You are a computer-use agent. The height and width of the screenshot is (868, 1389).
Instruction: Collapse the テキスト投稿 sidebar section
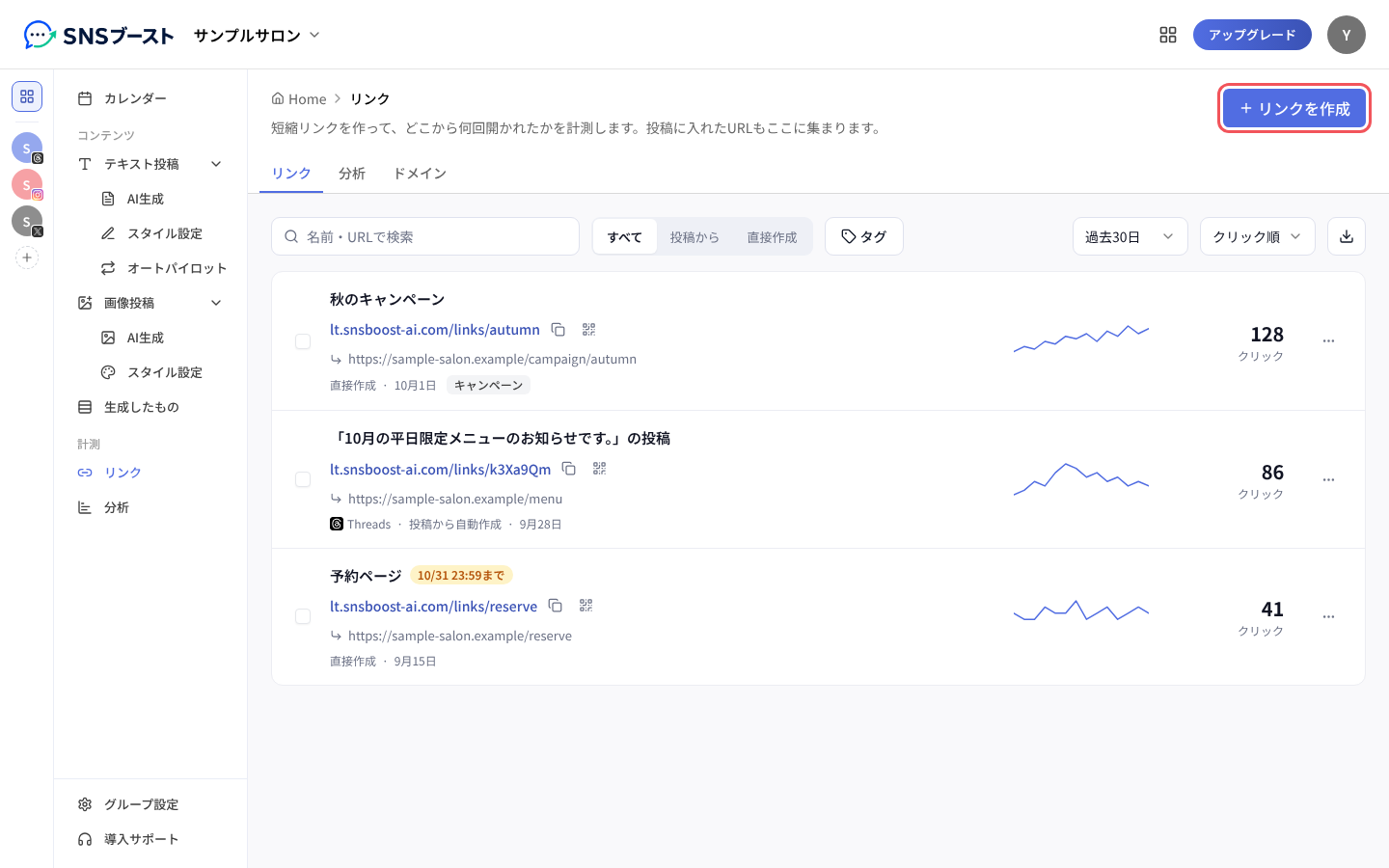tap(216, 164)
